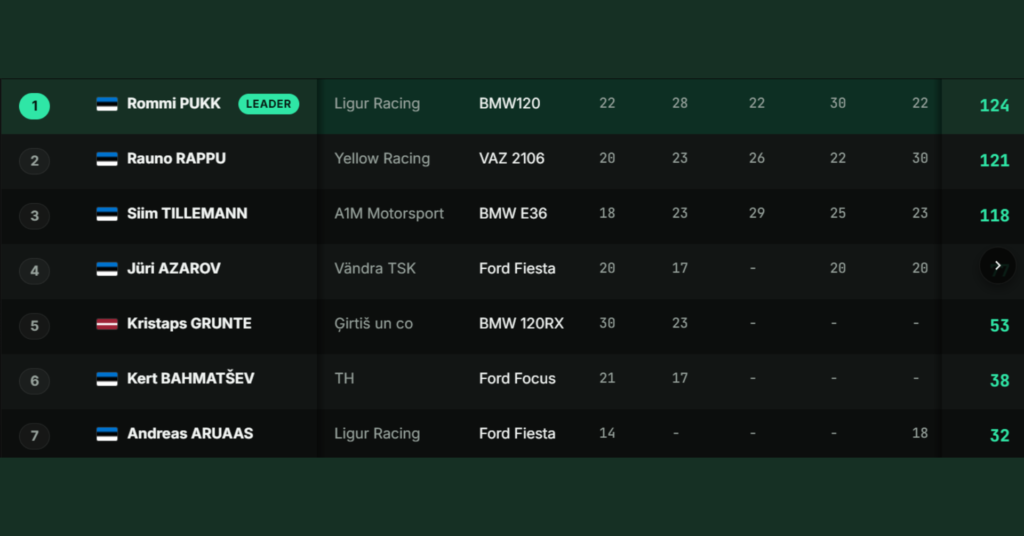Viewport: 1024px width, 536px height.
Task: Click the flag next to Andreas ARUAAS
Action: click(107, 434)
